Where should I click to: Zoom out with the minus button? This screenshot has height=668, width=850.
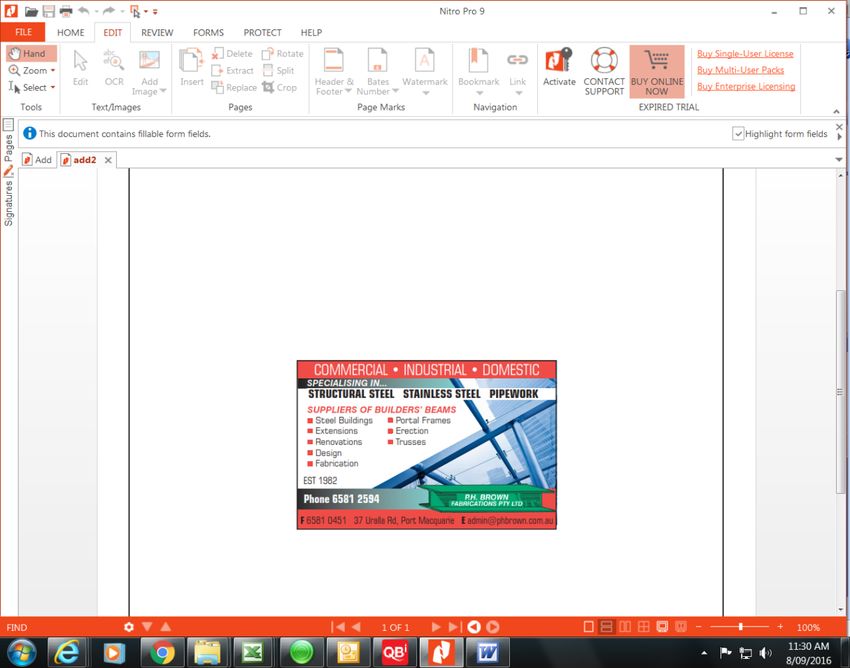coord(699,627)
